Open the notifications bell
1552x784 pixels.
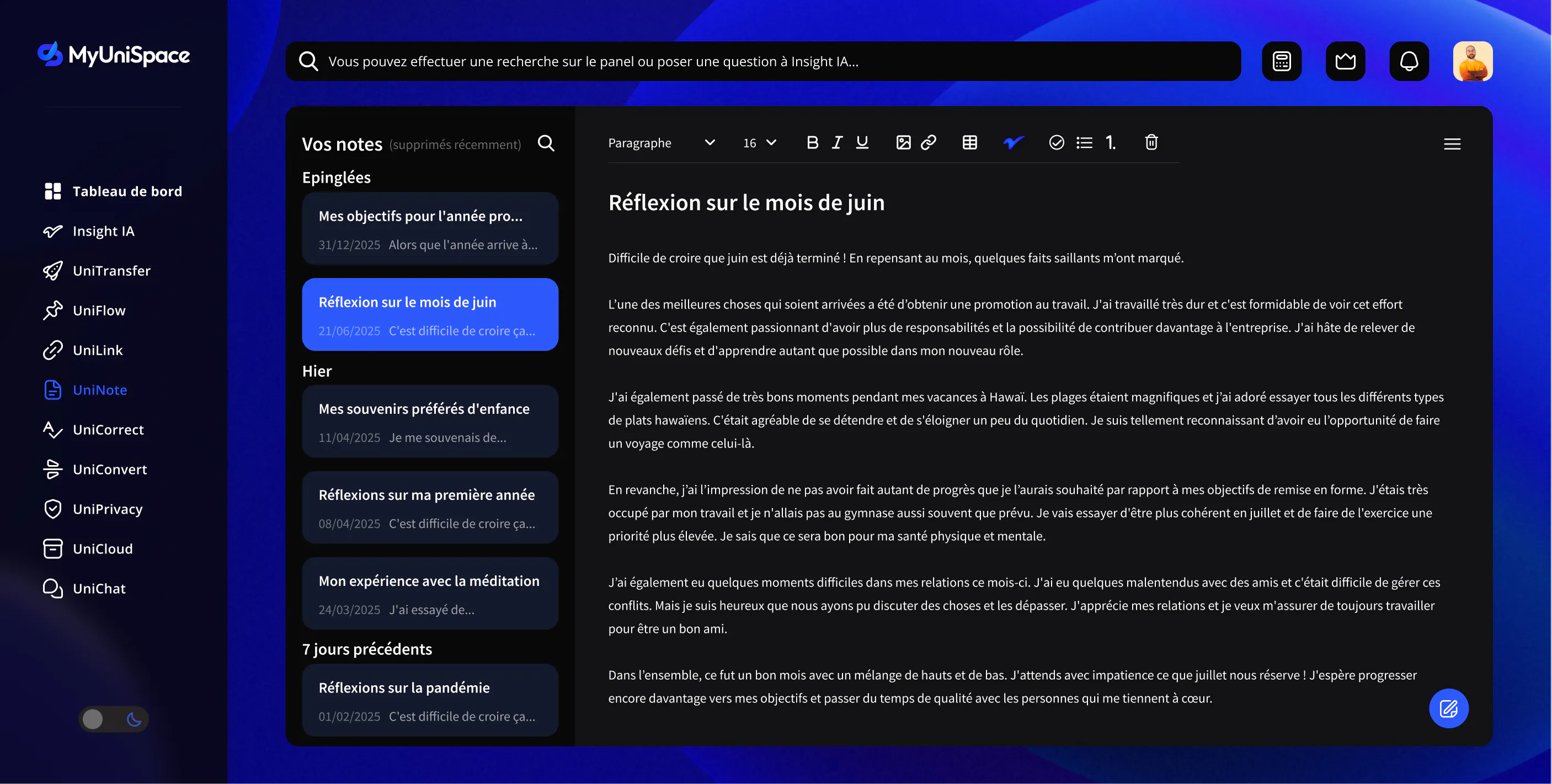pyautogui.click(x=1409, y=61)
